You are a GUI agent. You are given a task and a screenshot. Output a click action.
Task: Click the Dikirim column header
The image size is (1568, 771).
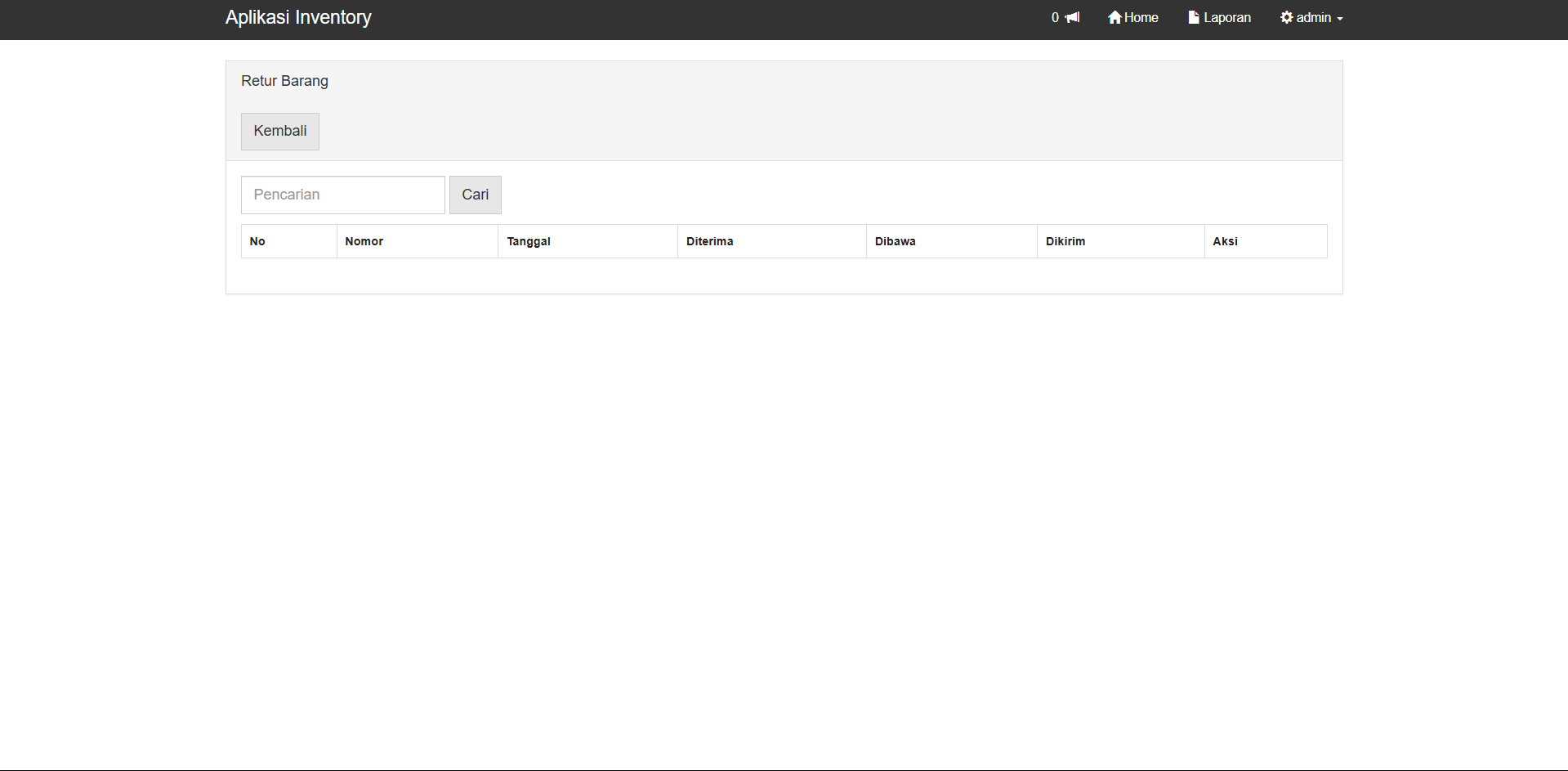[x=1065, y=241]
